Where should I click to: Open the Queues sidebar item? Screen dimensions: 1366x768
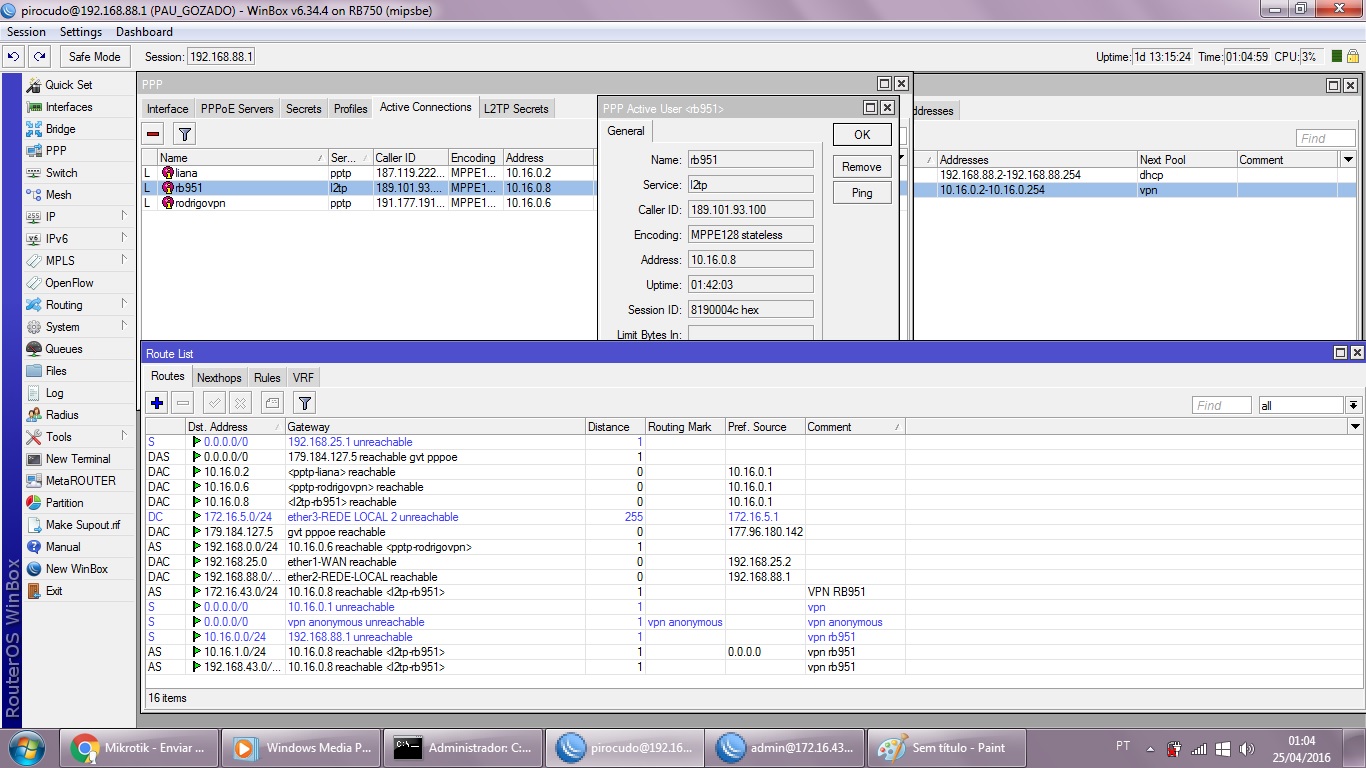coord(63,349)
